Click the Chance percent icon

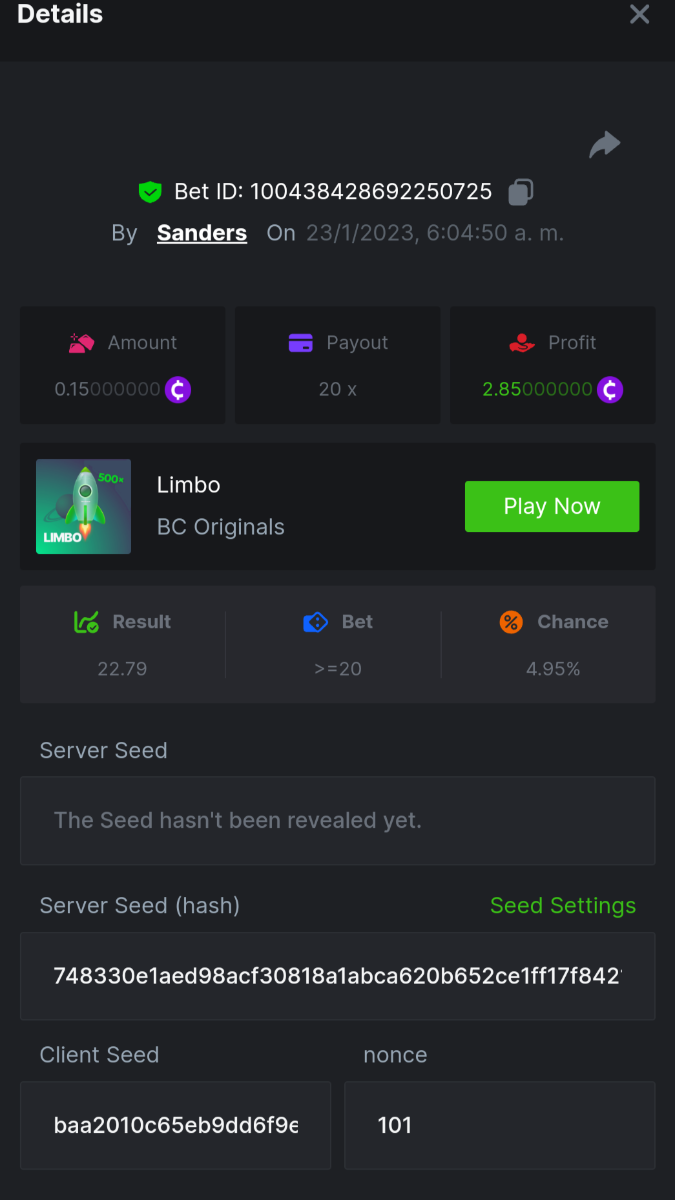pos(511,622)
